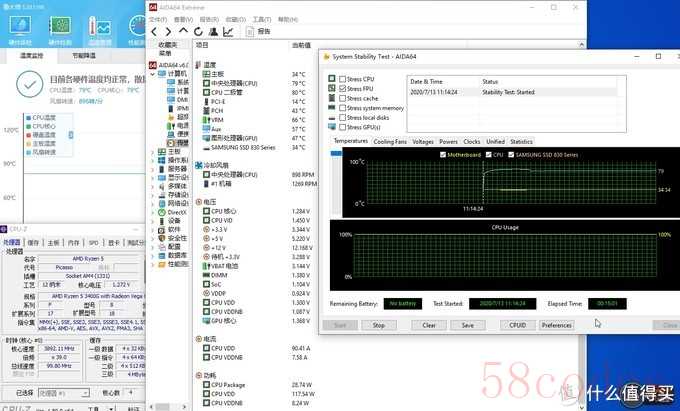Enable the Stress local disks checkbox
This screenshot has height=411, width=680.
[343, 117]
